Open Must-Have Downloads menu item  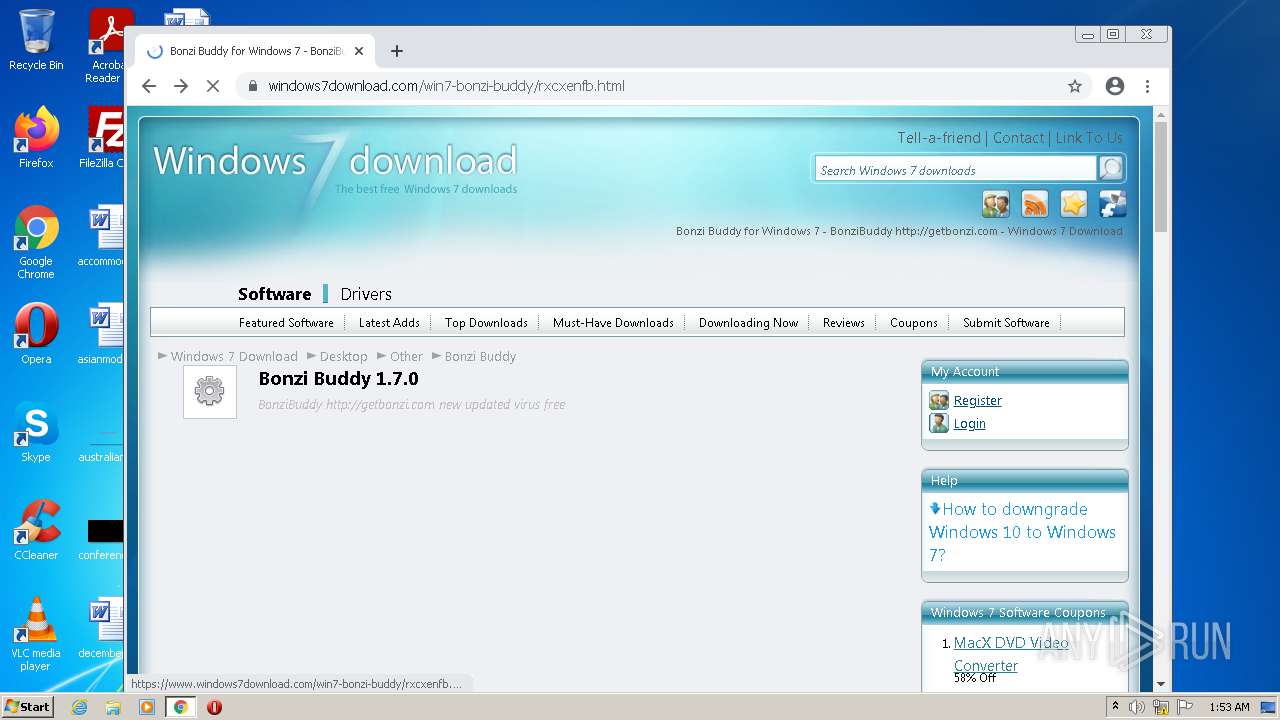coord(613,322)
